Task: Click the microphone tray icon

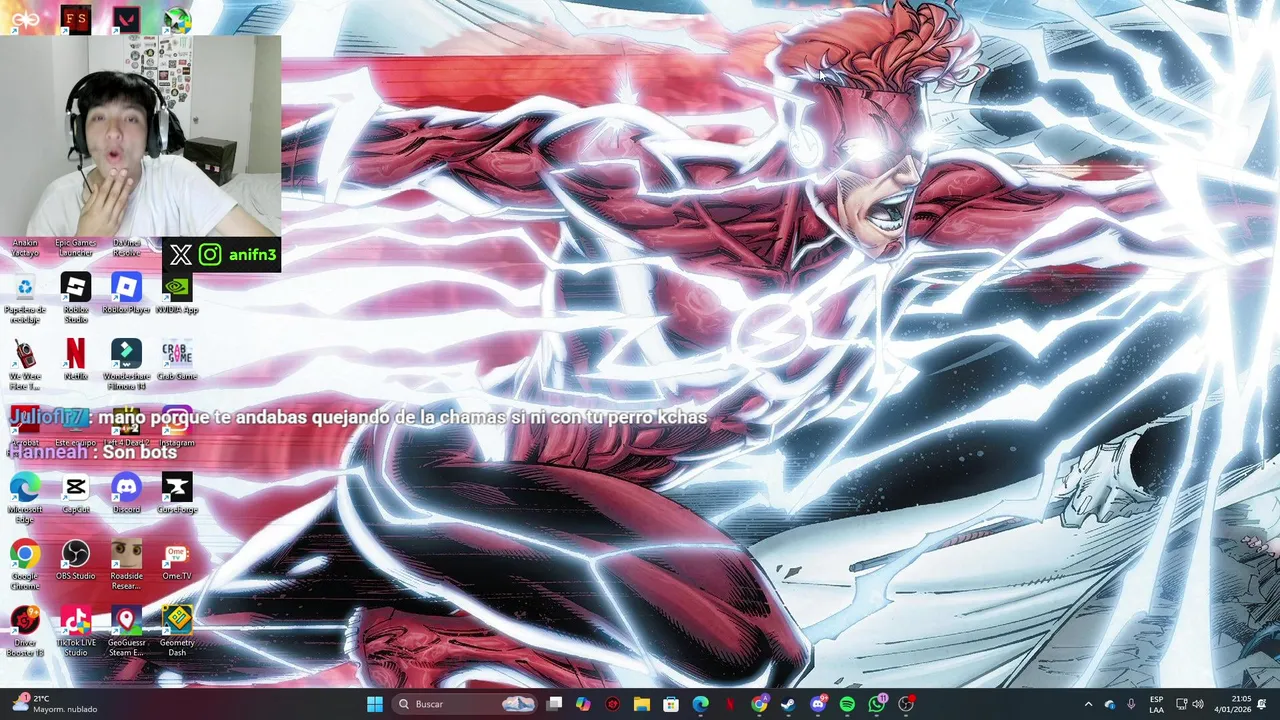Action: coord(1131,704)
